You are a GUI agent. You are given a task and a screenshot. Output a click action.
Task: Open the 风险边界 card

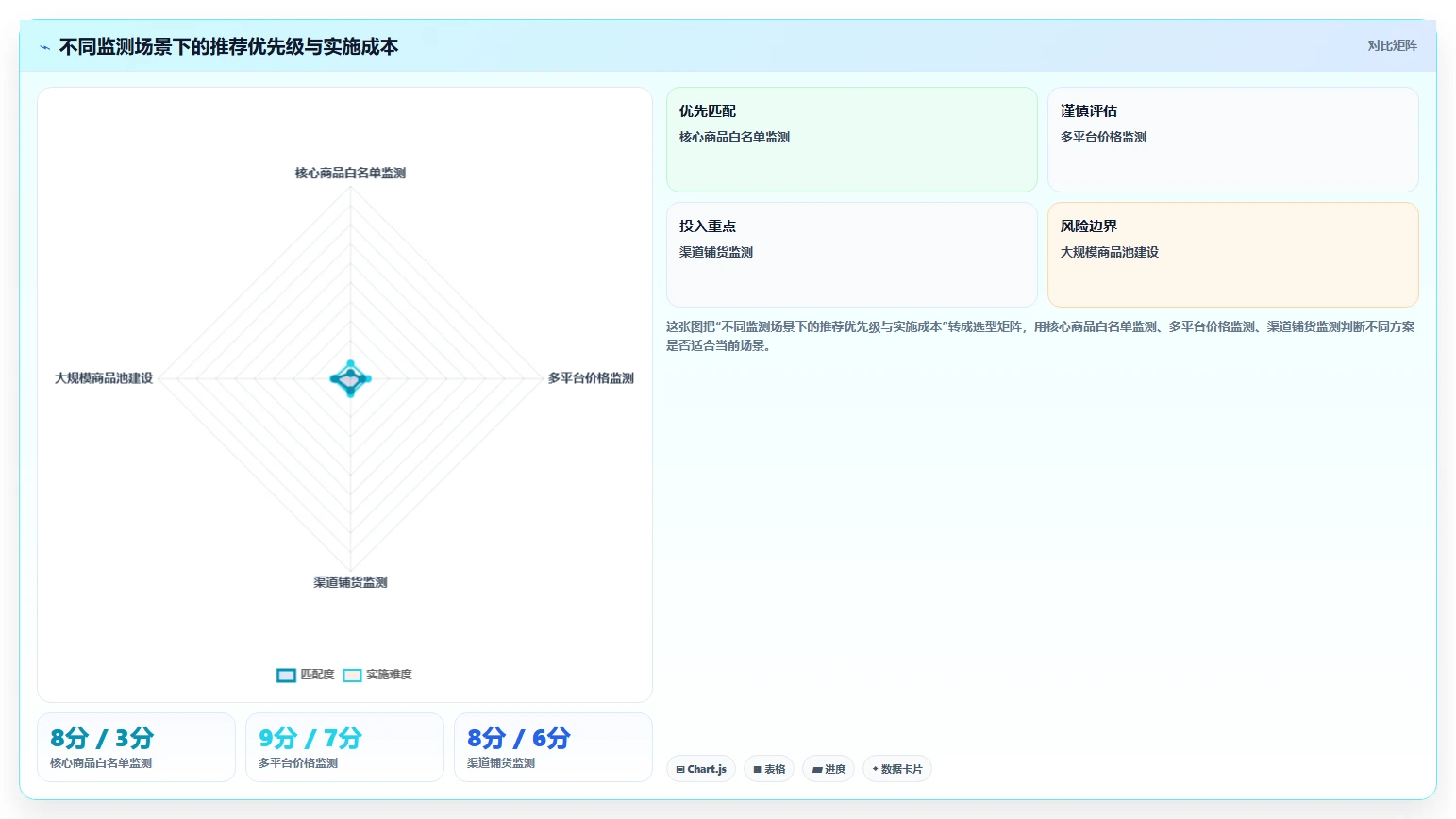tap(1232, 255)
